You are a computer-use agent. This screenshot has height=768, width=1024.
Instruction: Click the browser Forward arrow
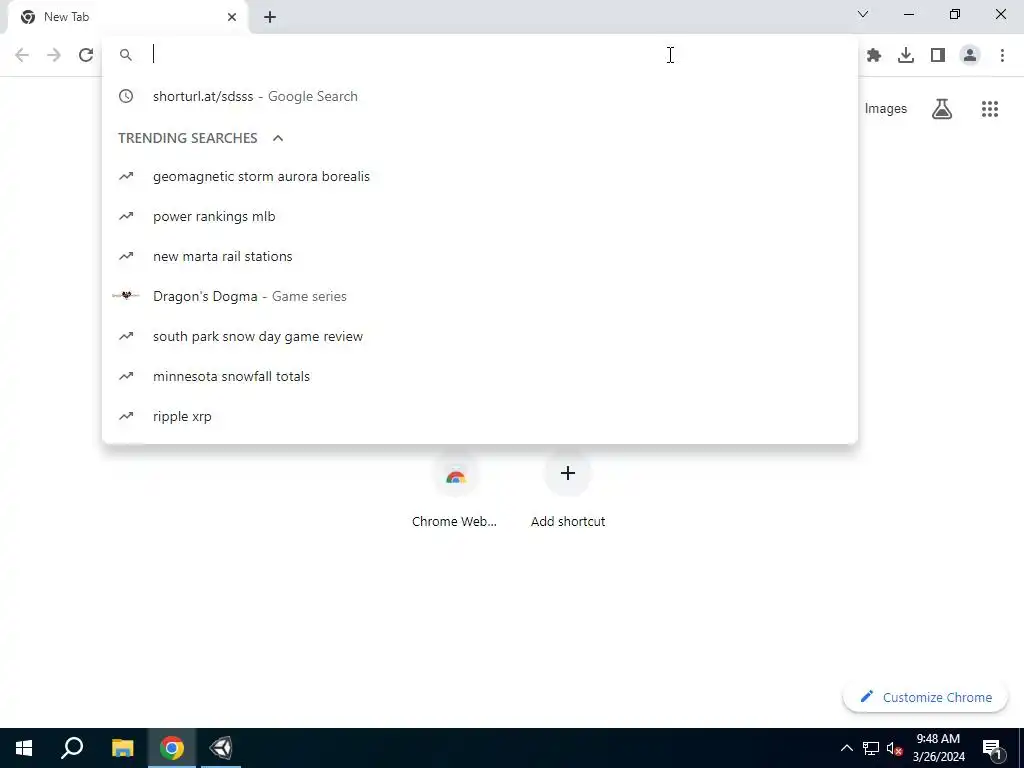pyautogui.click(x=54, y=55)
